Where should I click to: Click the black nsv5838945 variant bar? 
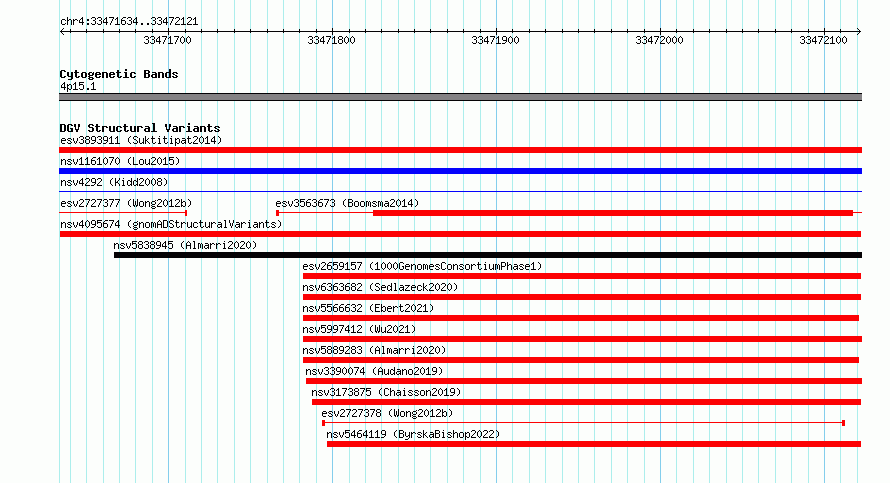tap(488, 255)
